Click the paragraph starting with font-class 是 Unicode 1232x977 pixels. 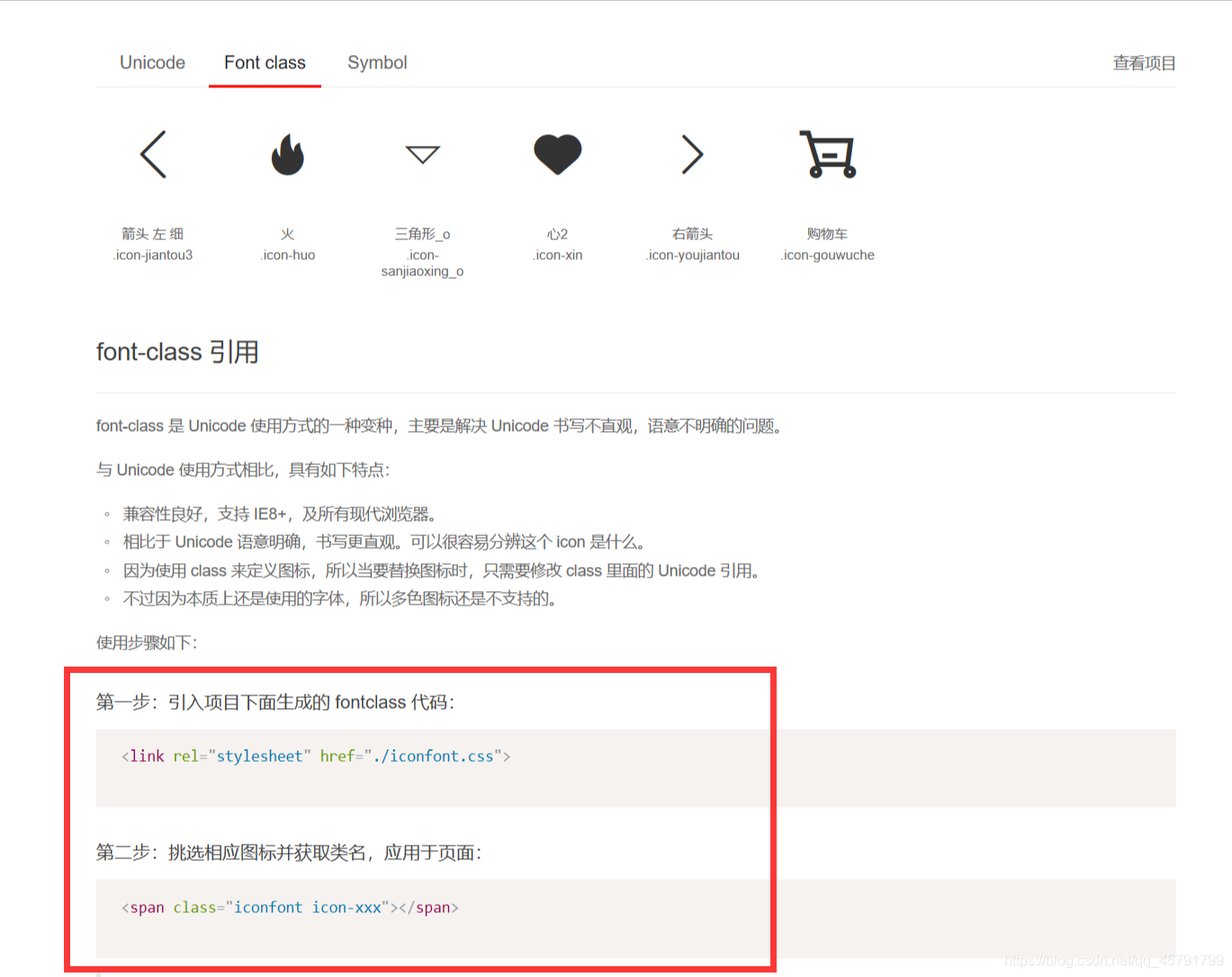(439, 426)
